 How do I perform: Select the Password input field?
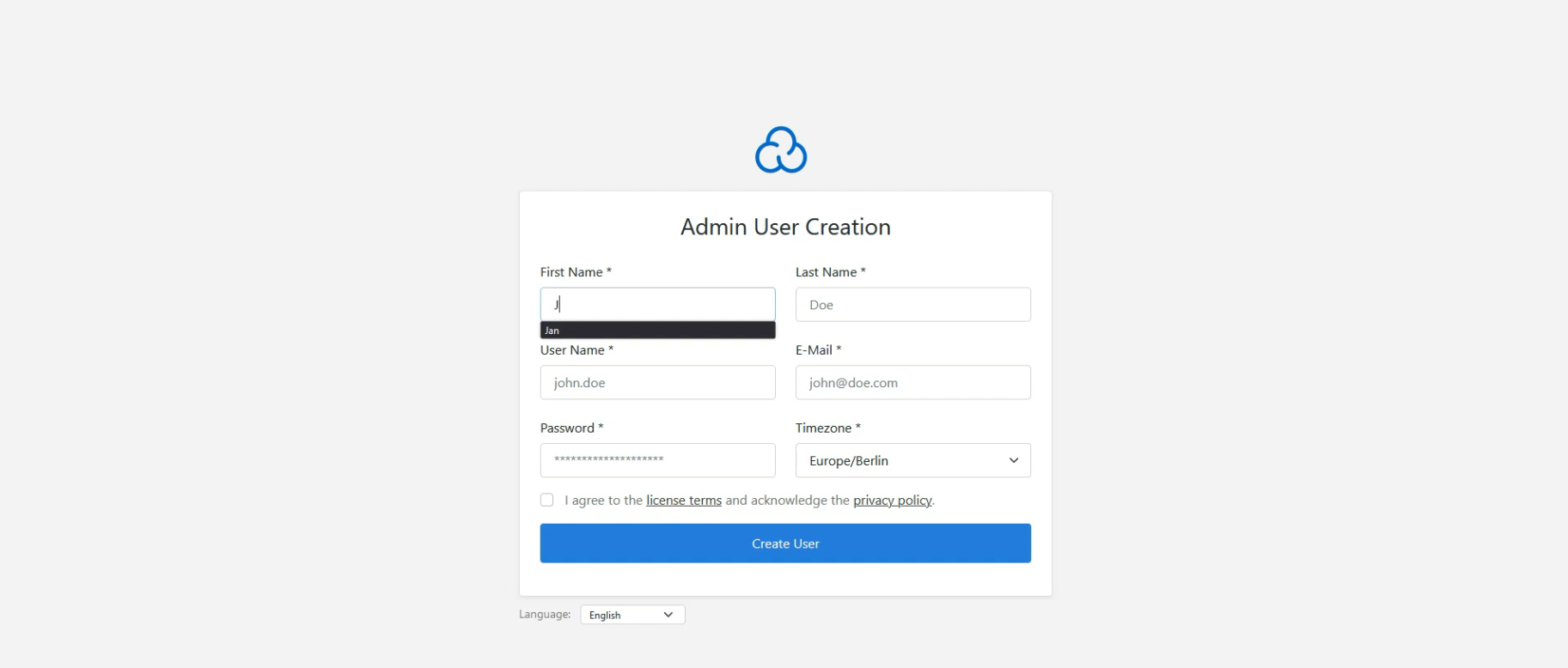point(657,460)
